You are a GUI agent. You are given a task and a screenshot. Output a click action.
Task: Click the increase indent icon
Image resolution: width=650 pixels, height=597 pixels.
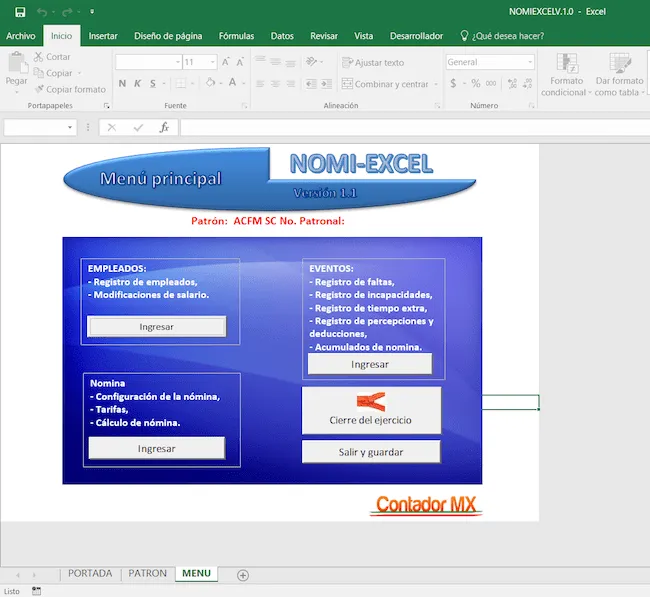coord(327,84)
